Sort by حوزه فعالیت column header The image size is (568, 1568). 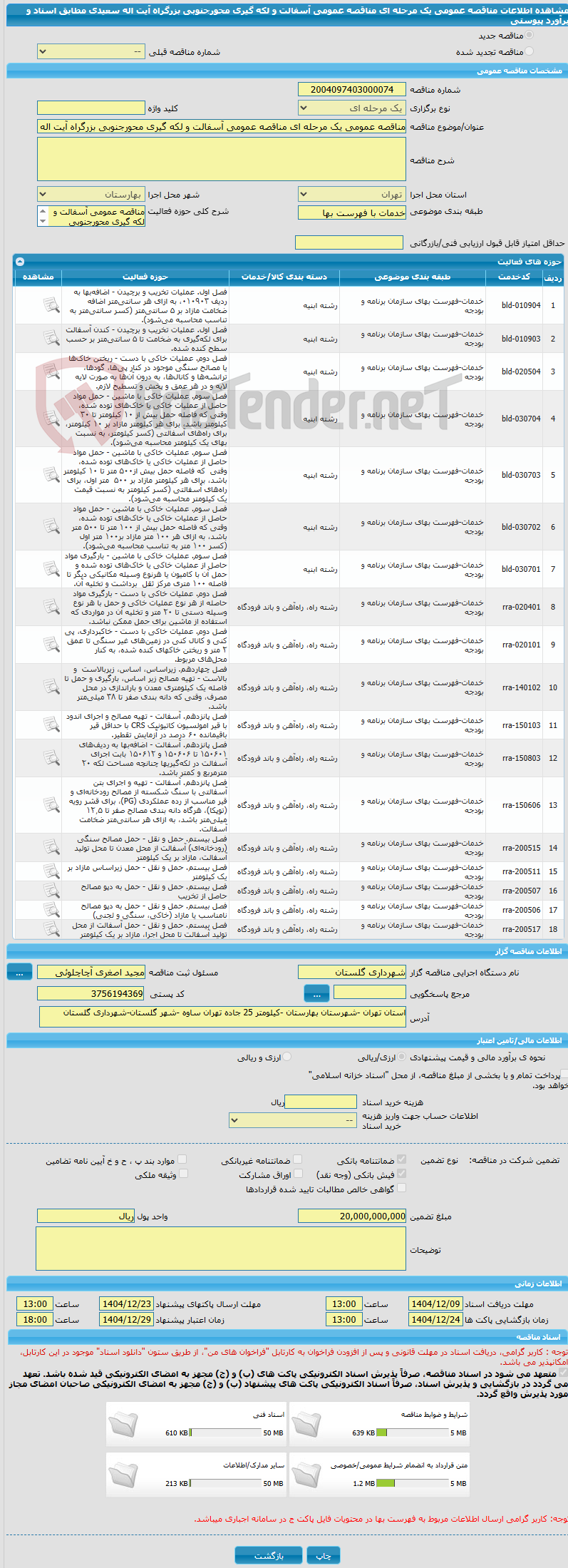pos(145,277)
